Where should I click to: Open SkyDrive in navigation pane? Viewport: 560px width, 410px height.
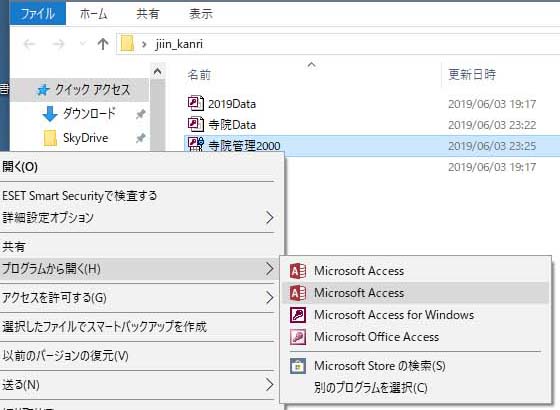[x=86, y=138]
